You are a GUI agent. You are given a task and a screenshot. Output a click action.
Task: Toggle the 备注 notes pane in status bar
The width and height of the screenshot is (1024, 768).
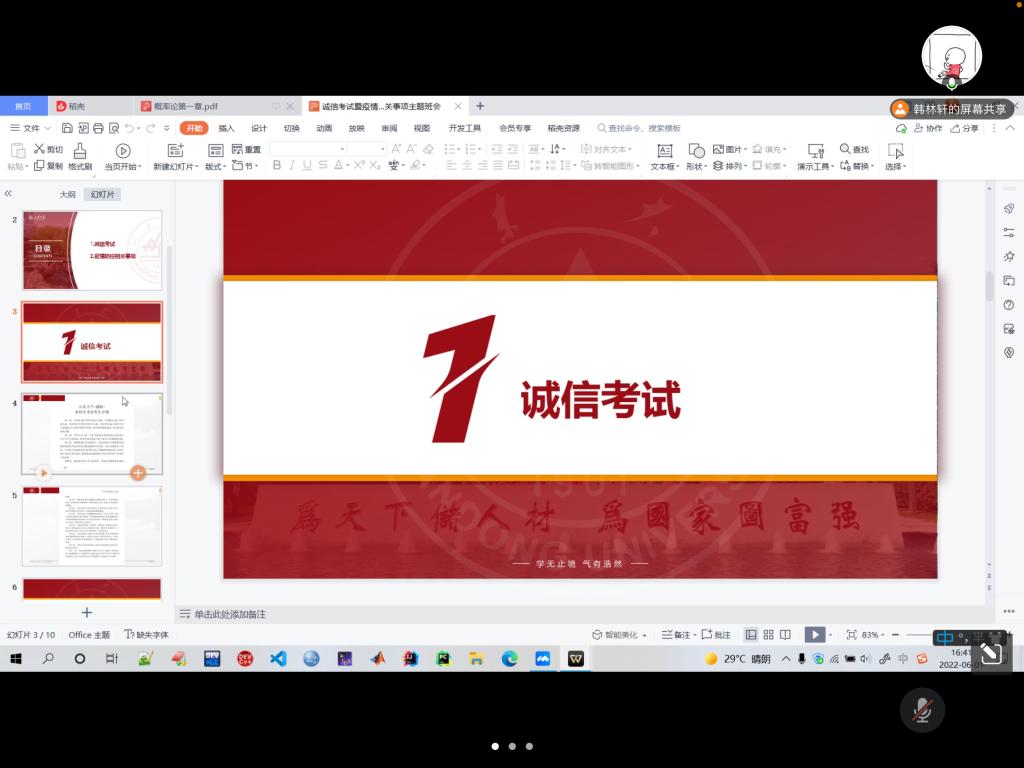pyautogui.click(x=677, y=635)
